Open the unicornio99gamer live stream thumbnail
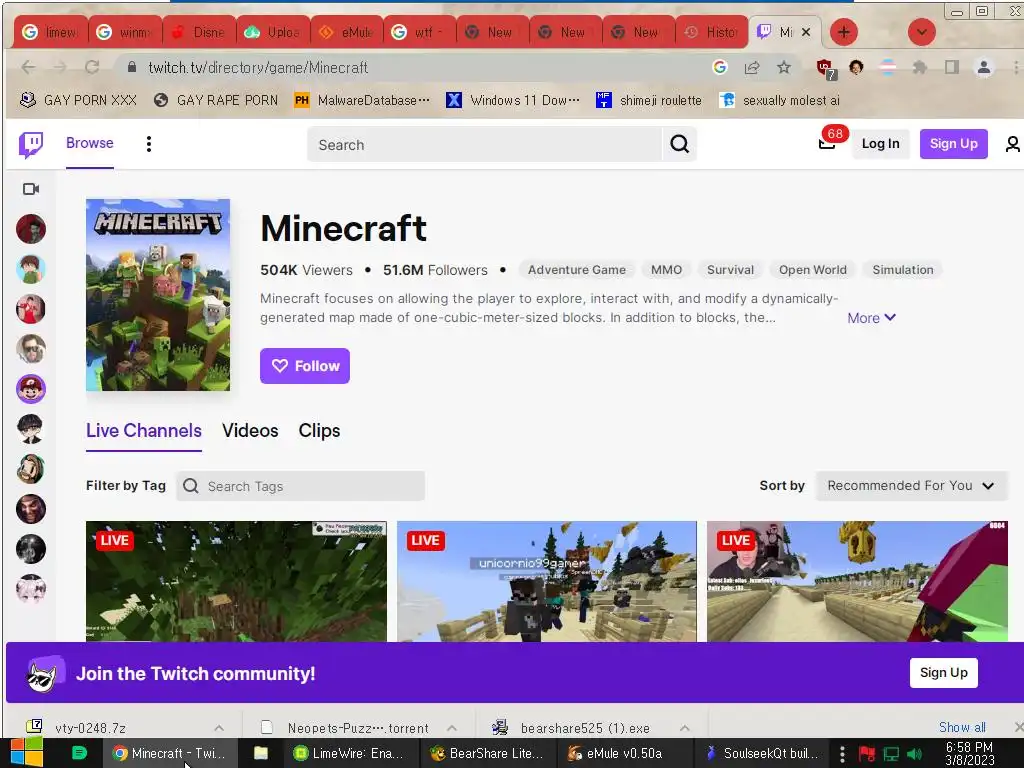 [x=547, y=581]
